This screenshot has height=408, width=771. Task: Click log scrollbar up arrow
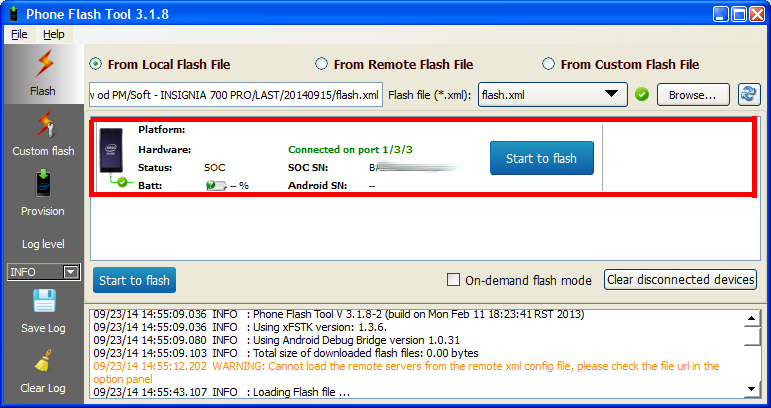click(751, 318)
